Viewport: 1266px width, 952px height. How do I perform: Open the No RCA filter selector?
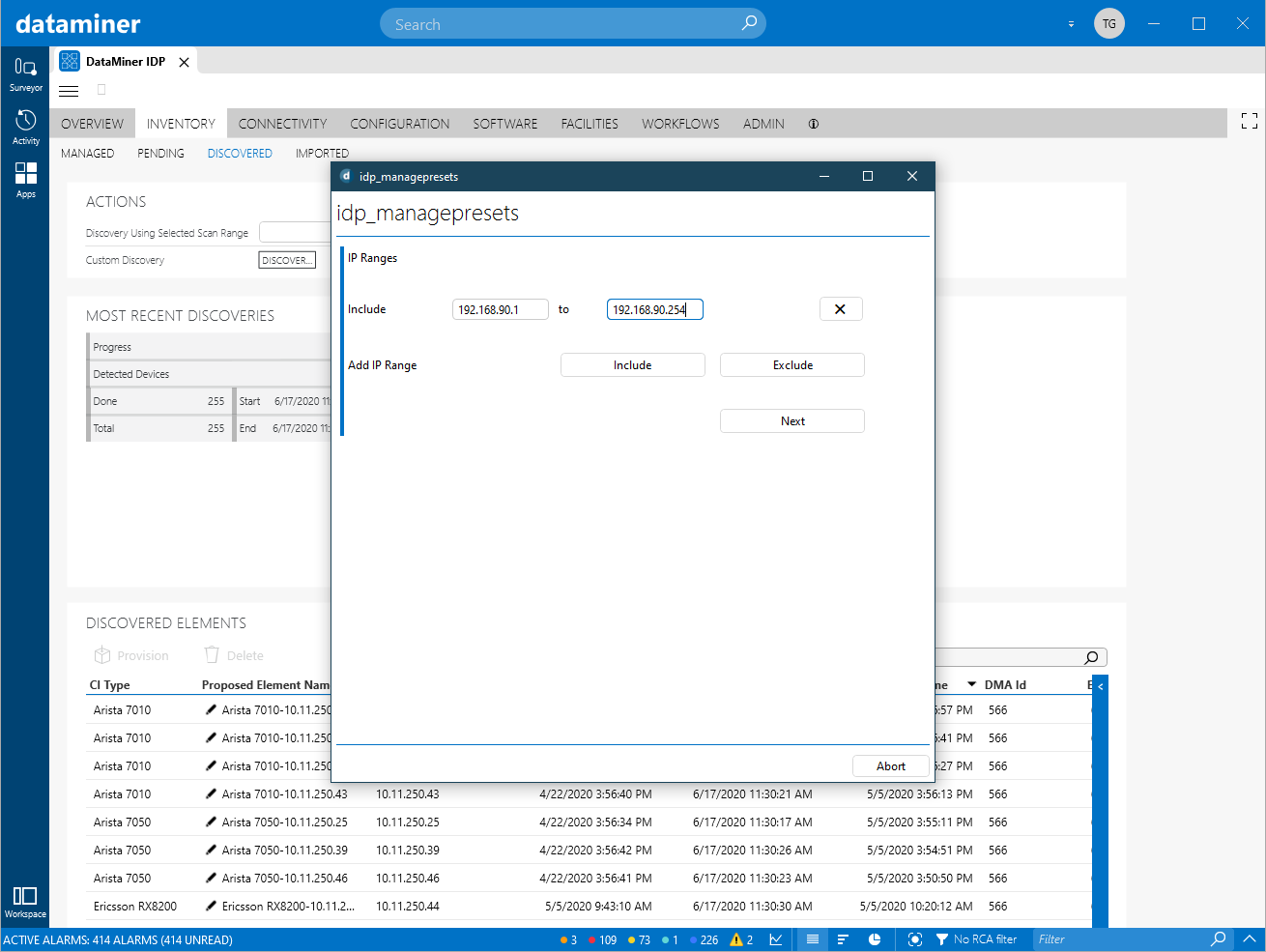click(976, 939)
